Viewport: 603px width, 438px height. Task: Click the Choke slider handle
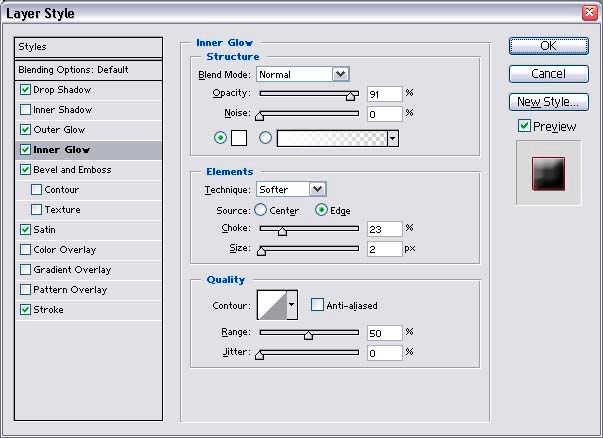pyautogui.click(x=282, y=231)
